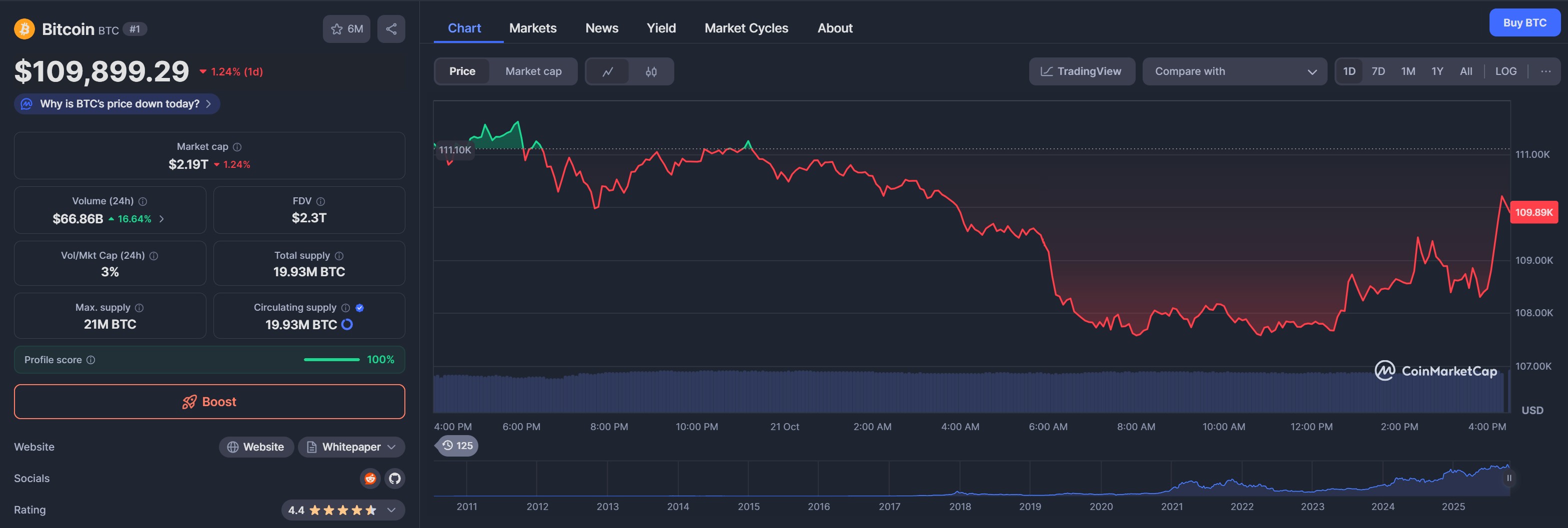Click the Vol/Mkt Cap (24h) info icon
The width and height of the screenshot is (1568, 528).
click(153, 256)
